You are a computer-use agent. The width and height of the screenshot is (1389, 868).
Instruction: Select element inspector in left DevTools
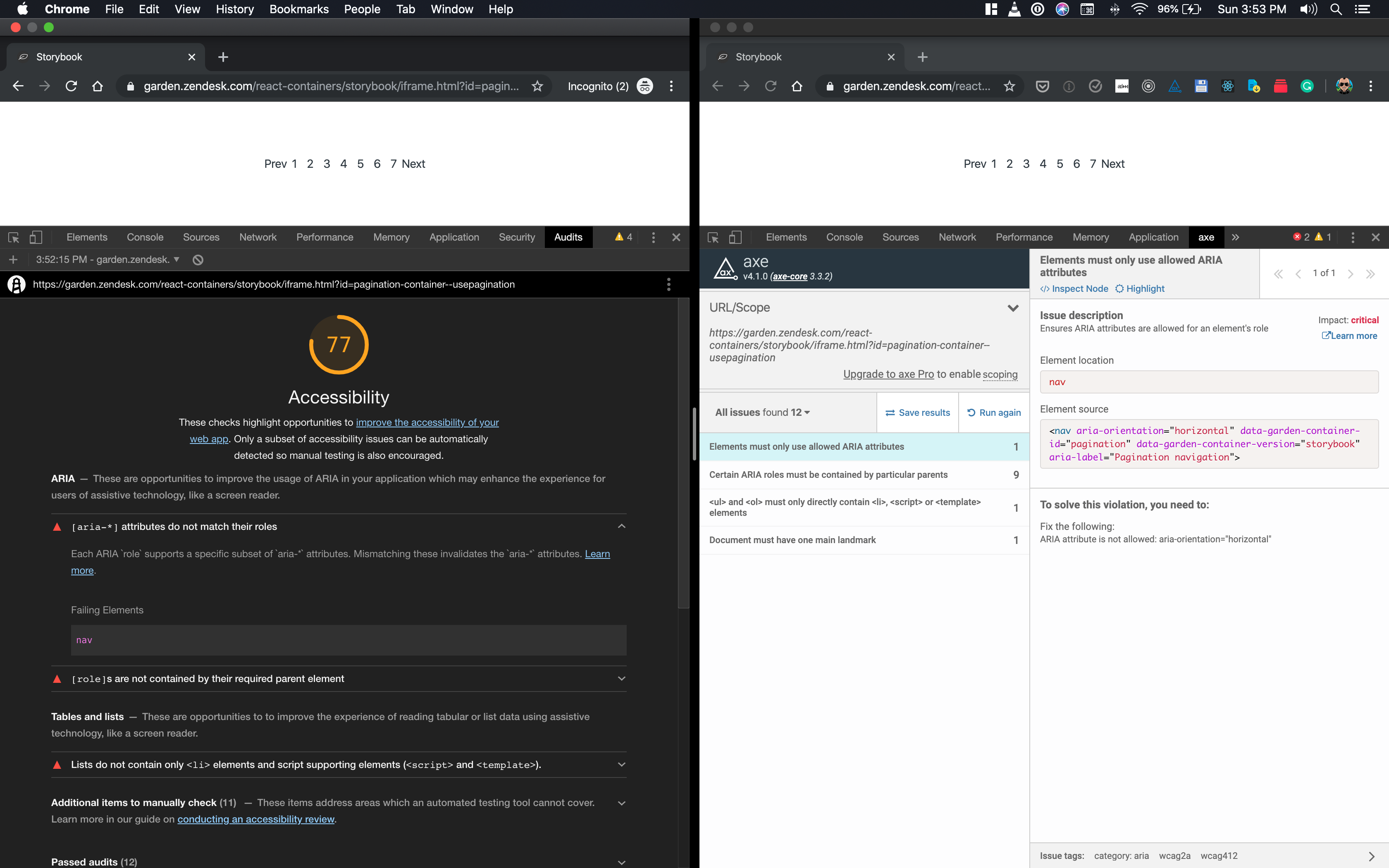pos(14,237)
